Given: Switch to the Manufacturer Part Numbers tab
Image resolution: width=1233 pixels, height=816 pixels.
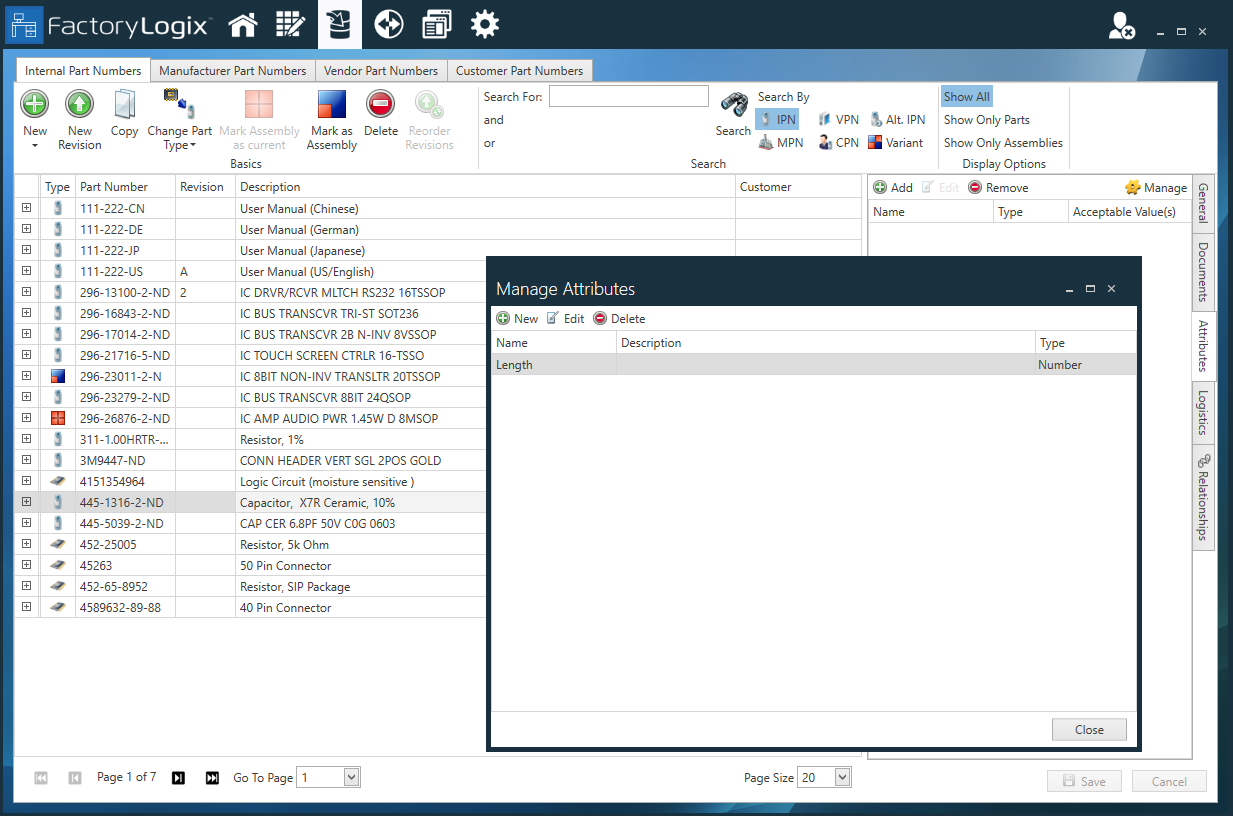Looking at the screenshot, I should (x=232, y=70).
